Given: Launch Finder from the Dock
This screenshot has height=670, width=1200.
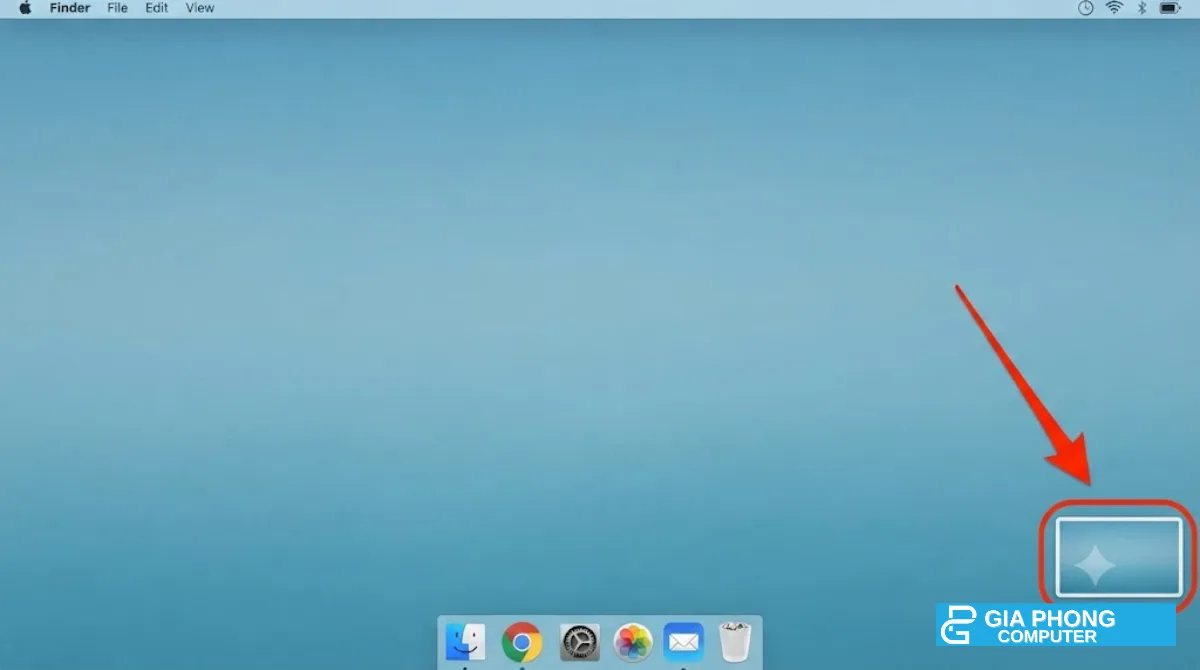Looking at the screenshot, I should pos(465,642).
